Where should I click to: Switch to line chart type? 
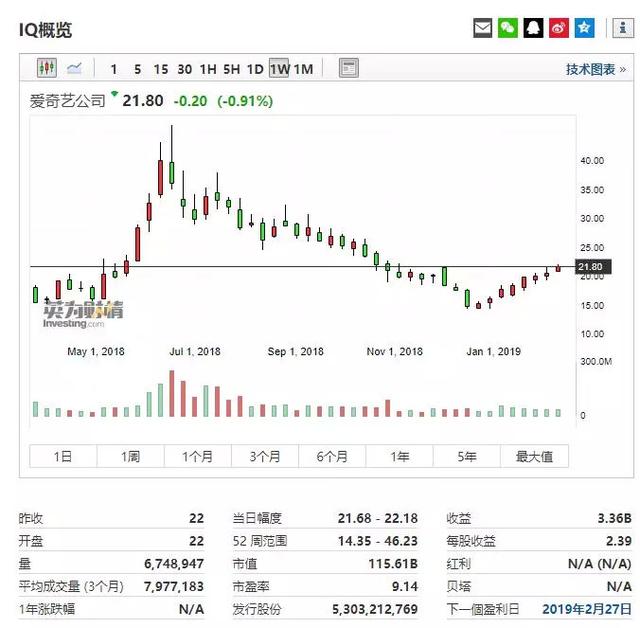point(74,67)
